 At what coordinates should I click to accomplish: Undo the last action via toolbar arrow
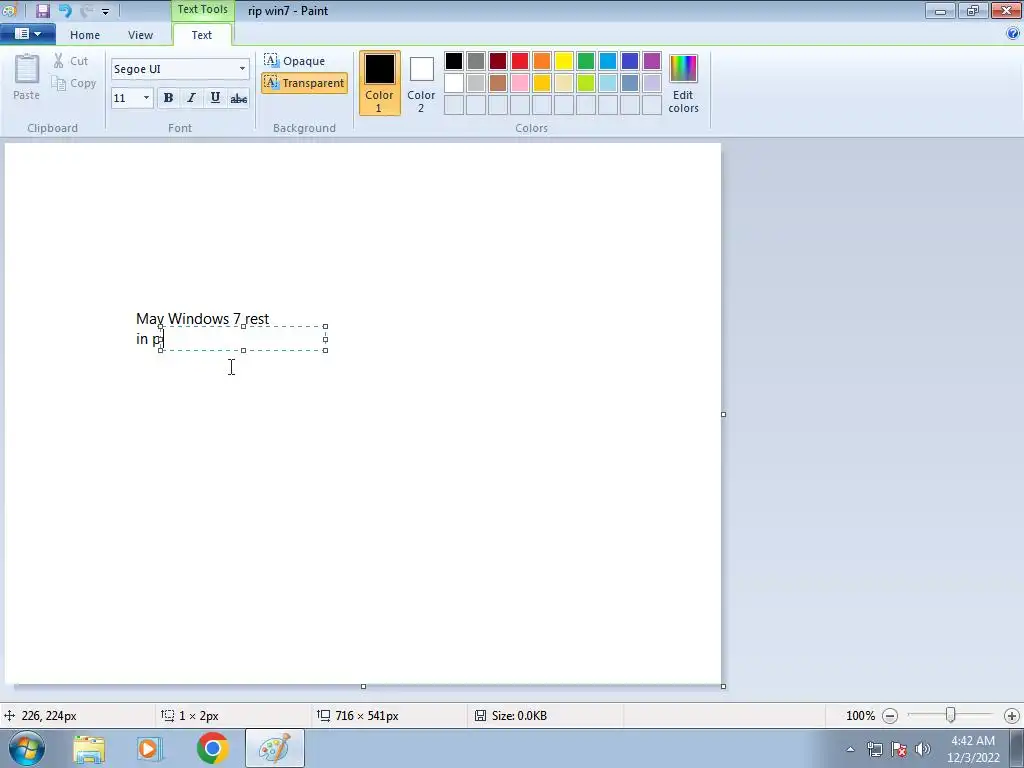(65, 10)
